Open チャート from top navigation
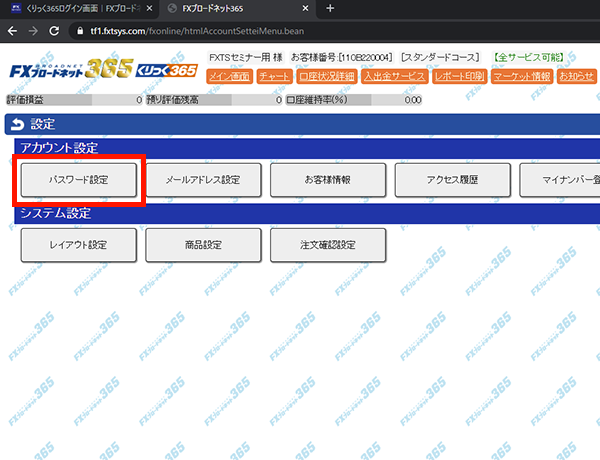Image resolution: width=600 pixels, height=460 pixels. point(274,76)
